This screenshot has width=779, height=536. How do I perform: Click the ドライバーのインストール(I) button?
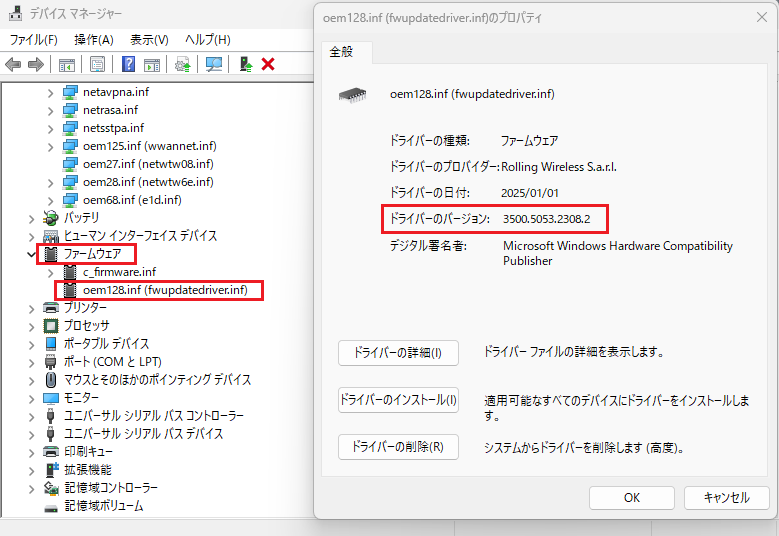[398, 399]
